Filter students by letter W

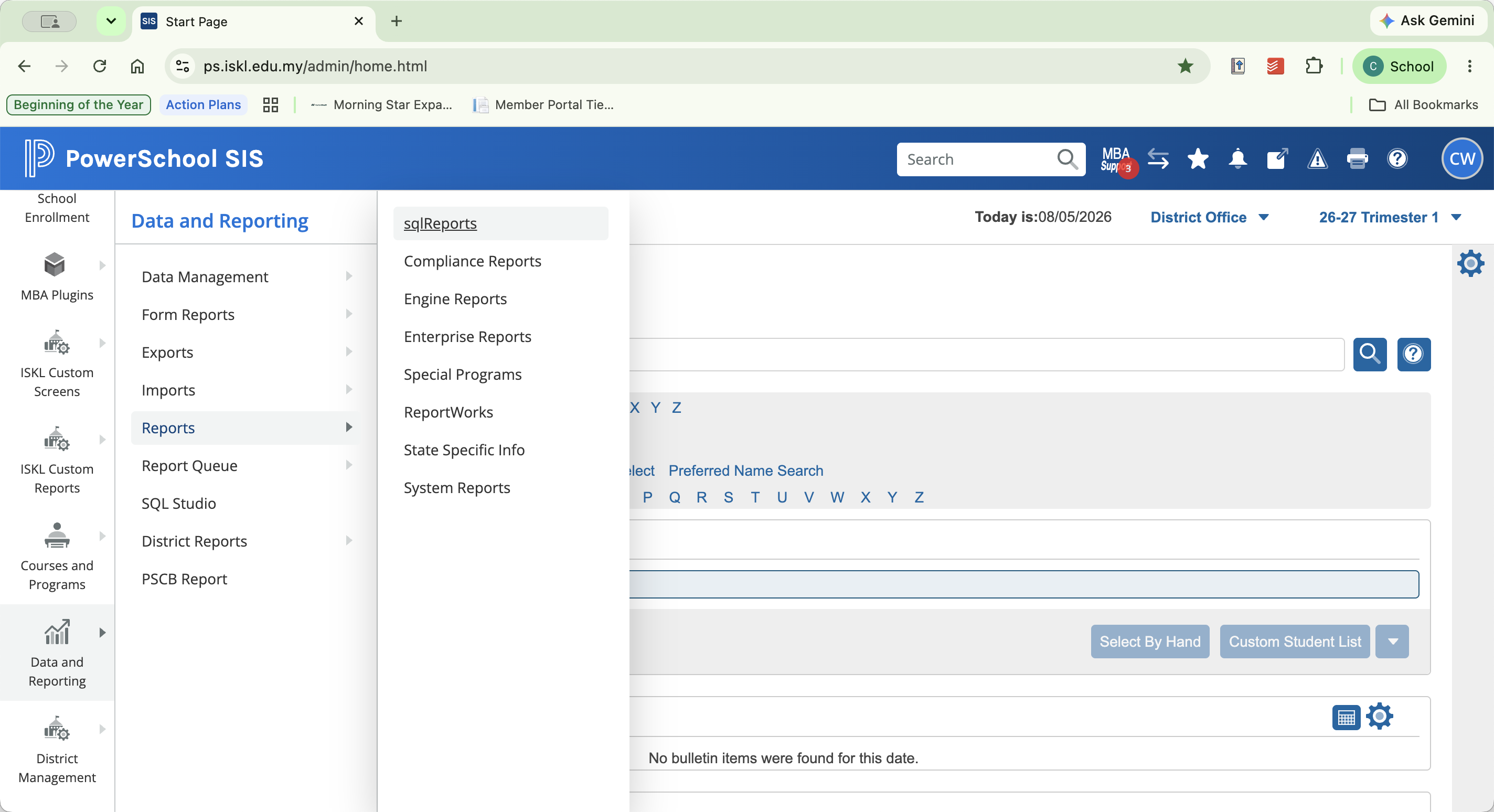pyautogui.click(x=837, y=497)
